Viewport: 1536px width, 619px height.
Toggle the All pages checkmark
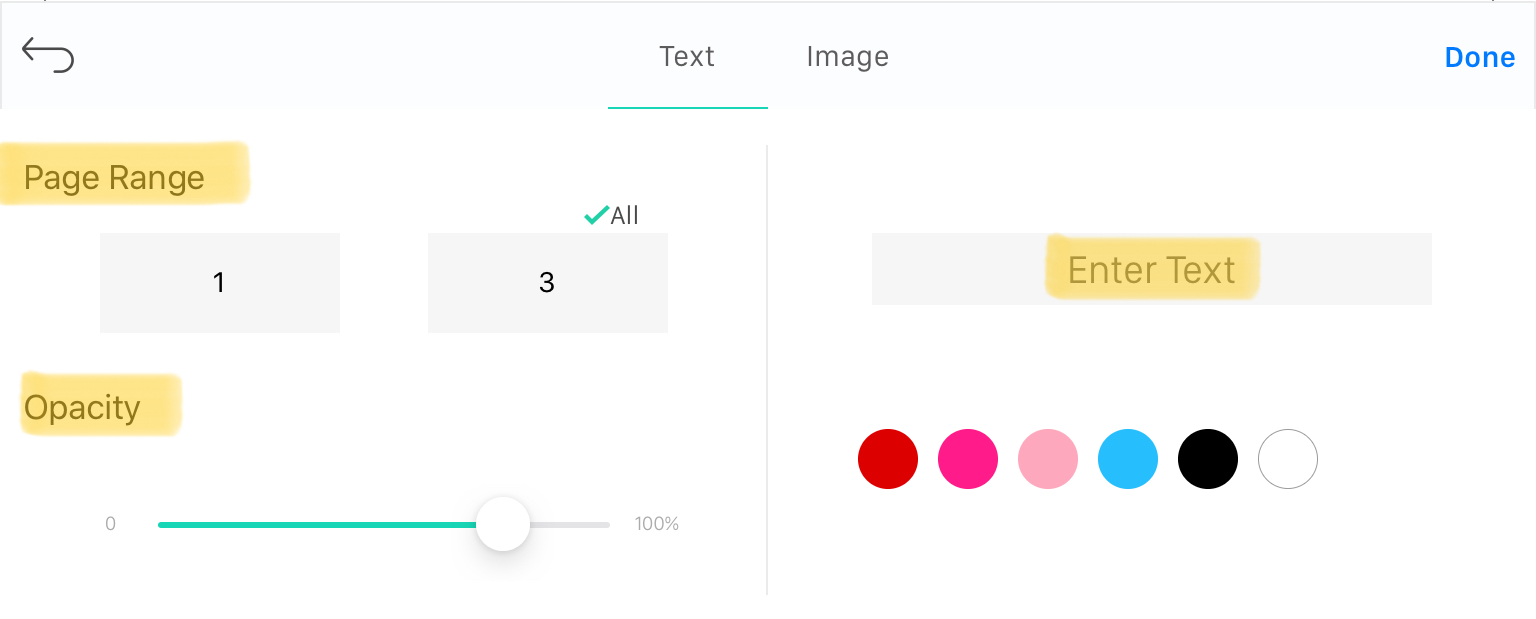tap(611, 215)
